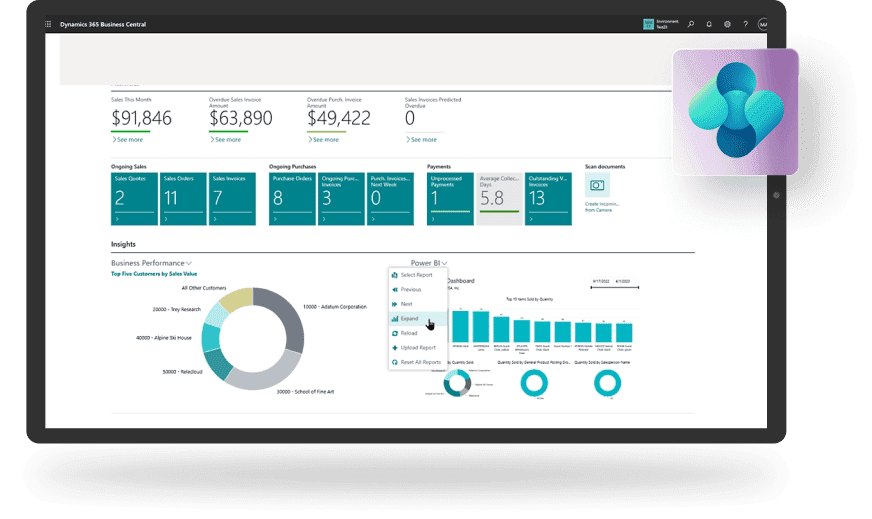Click the Relecloud donut segment

(x=217, y=365)
